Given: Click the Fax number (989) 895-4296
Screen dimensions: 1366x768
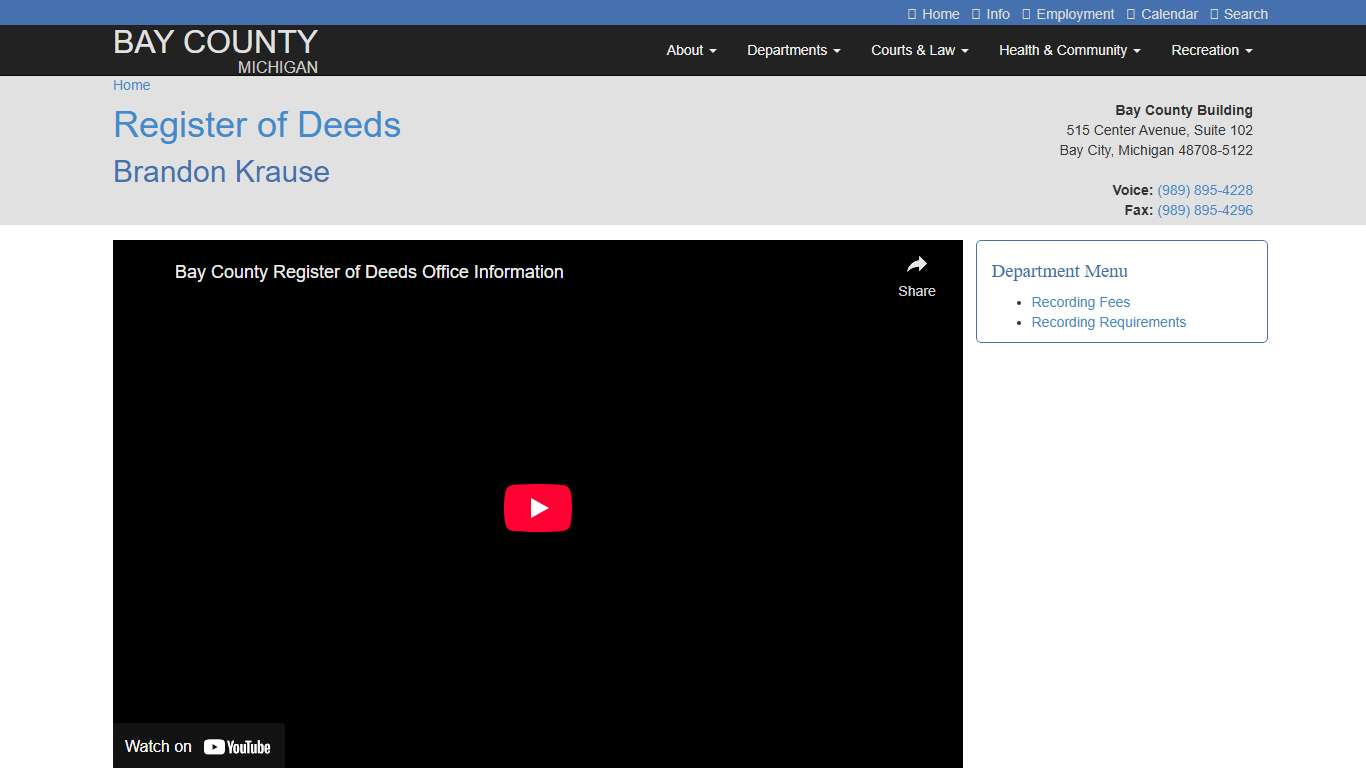Looking at the screenshot, I should pyautogui.click(x=1205, y=210).
